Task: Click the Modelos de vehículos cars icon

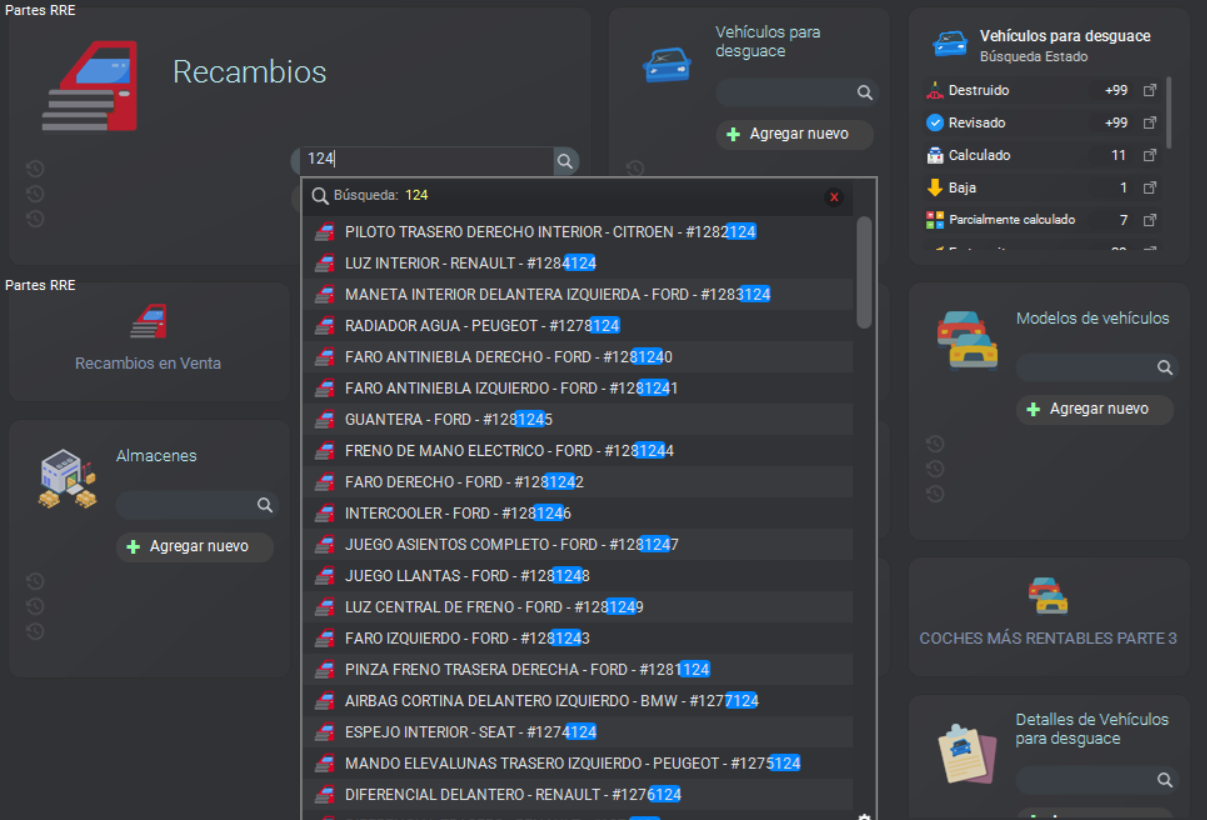Action: 966,339
